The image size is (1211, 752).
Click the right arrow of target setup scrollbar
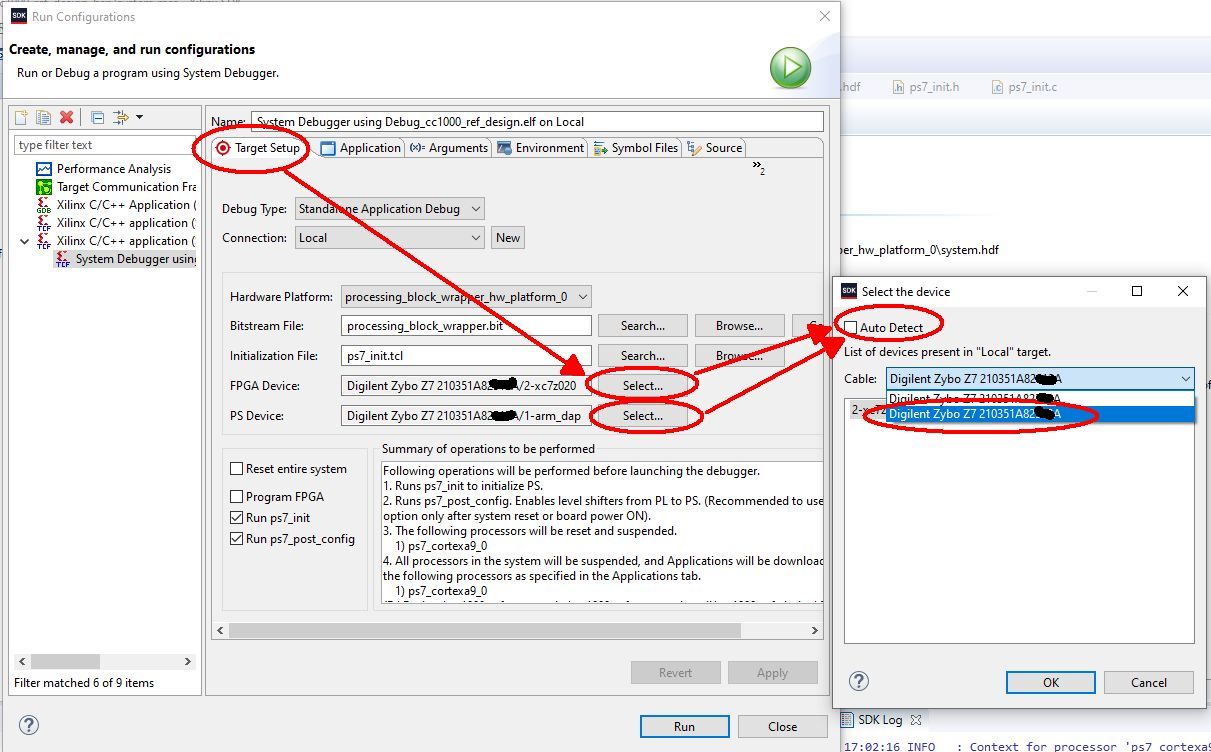pos(815,631)
